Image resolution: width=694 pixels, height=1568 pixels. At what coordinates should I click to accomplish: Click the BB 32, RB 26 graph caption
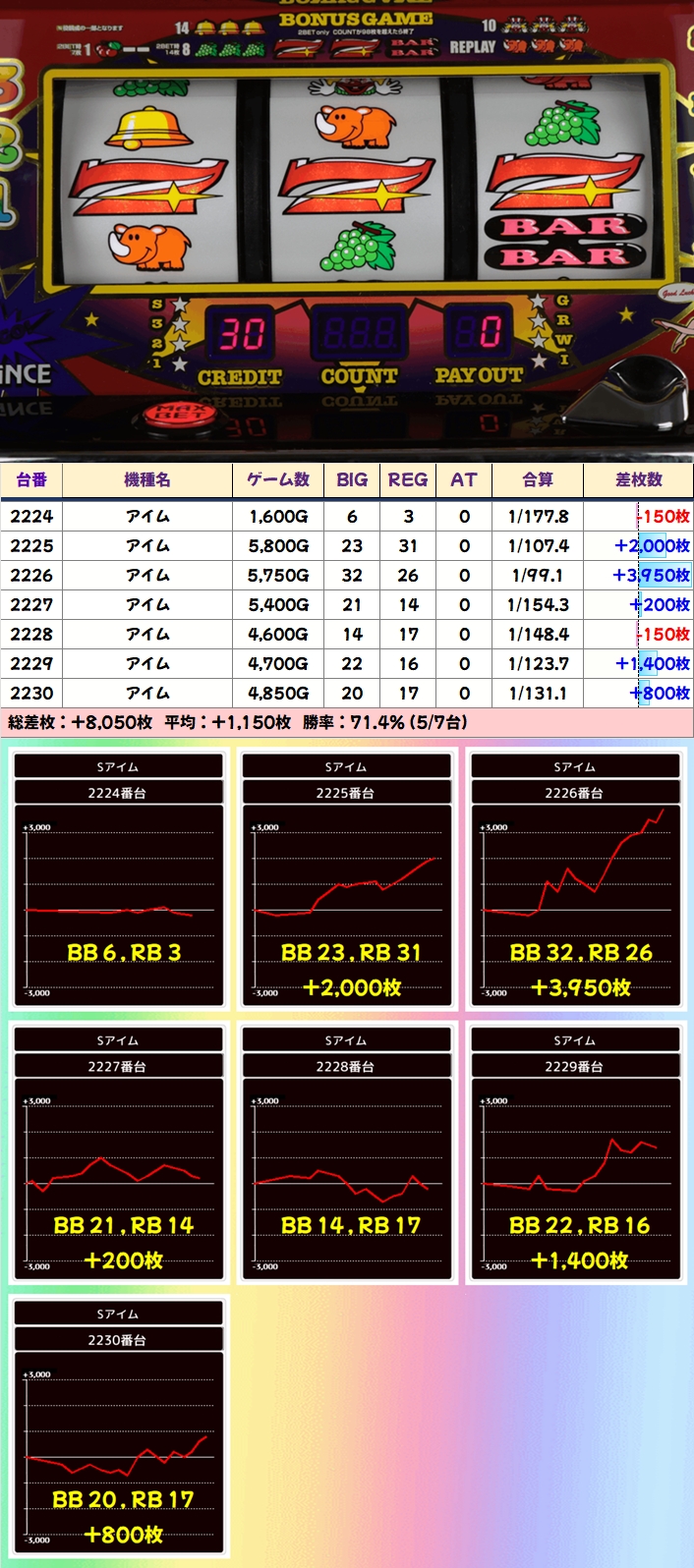pyautogui.click(x=581, y=952)
